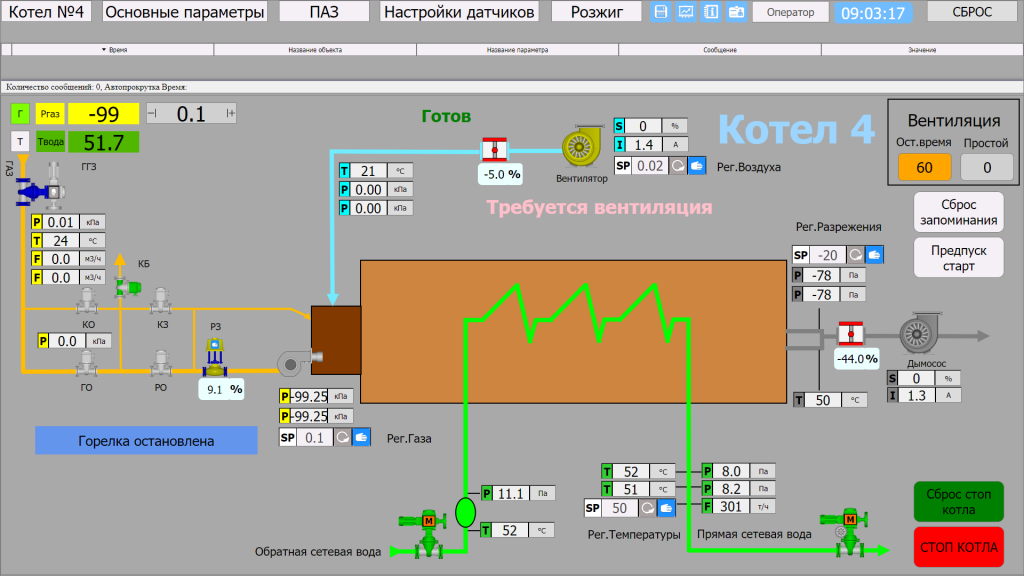Enable manual mode on Рег.Газа
Viewport: 1024px width, 576px height.
(x=361, y=437)
